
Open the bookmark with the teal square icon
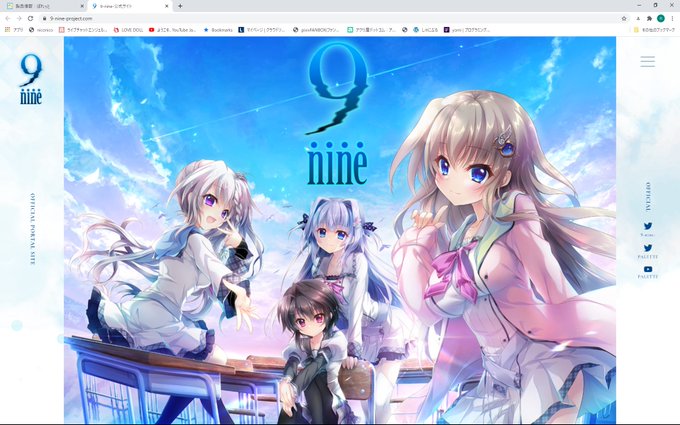click(371, 30)
